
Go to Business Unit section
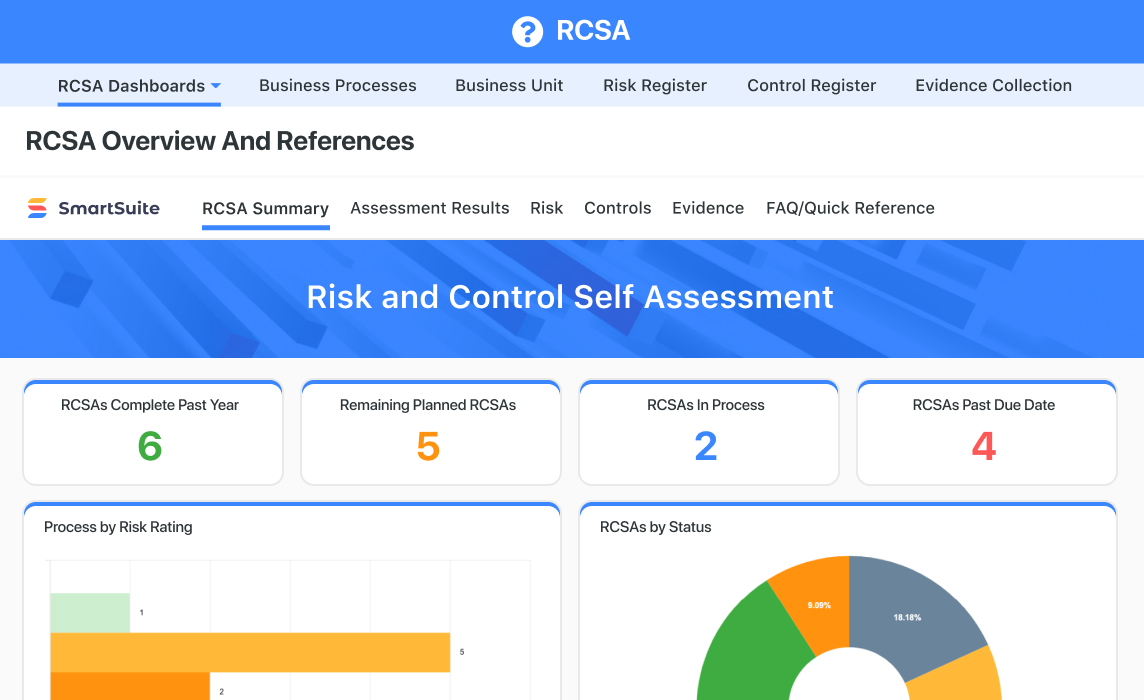[509, 86]
